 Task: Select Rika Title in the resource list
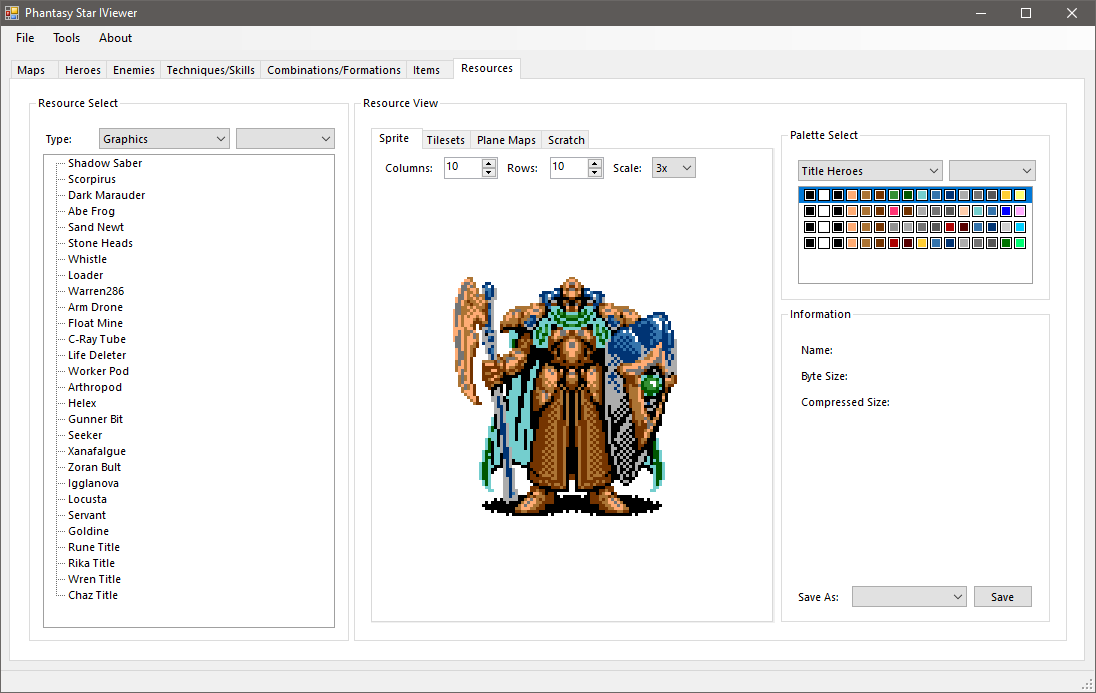(91, 564)
